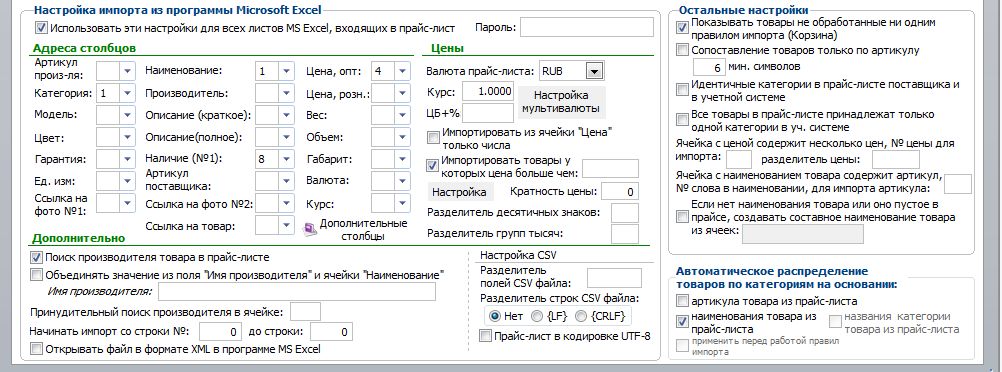Screen dimensions: 1002x372
Task: Enable Все товары принадлежат только одной категории
Action: pos(682,120)
